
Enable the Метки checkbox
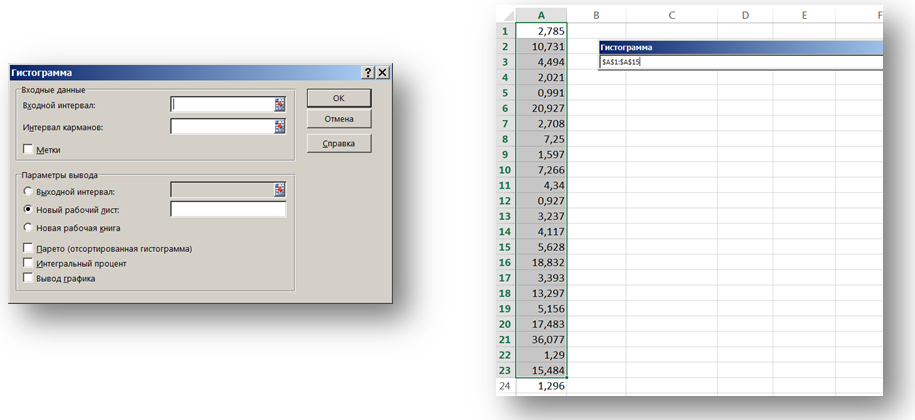(x=27, y=150)
